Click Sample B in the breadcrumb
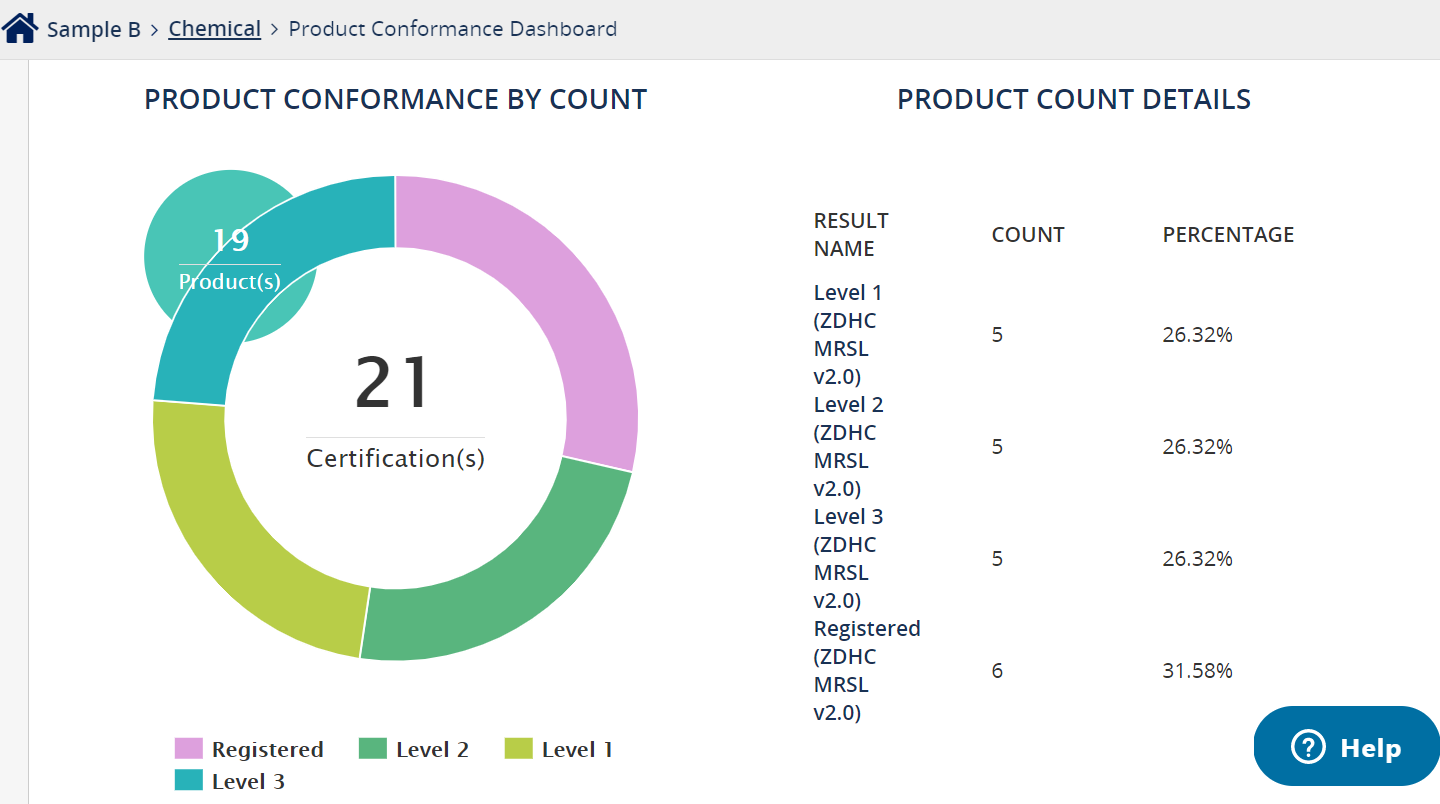Screen dimensions: 1440x804 [x=94, y=29]
